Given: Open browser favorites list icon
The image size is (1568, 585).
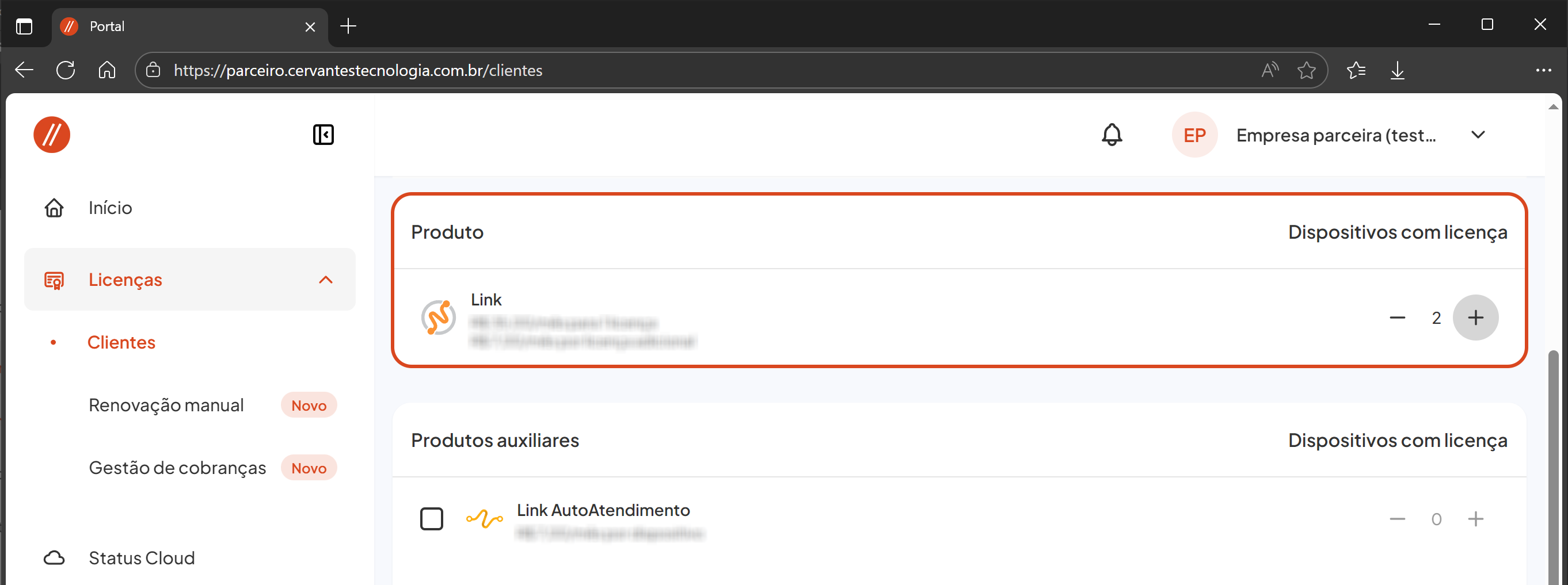Looking at the screenshot, I should (1356, 71).
